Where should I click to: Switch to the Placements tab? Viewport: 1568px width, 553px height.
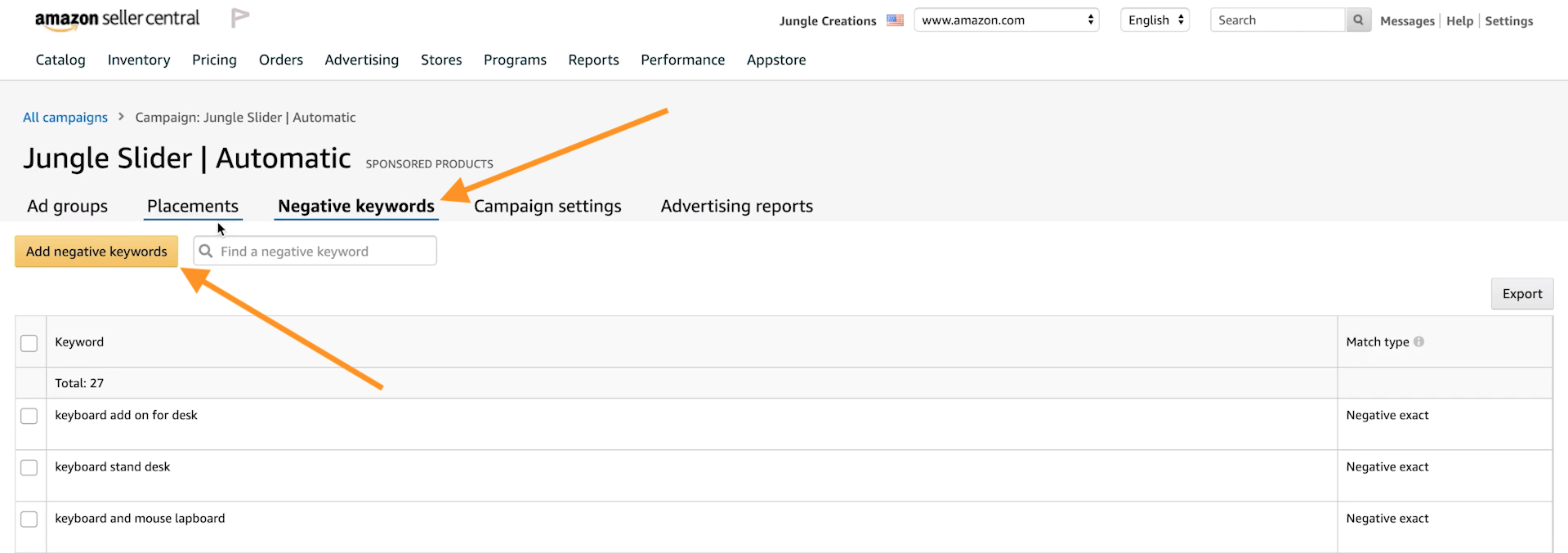click(193, 206)
